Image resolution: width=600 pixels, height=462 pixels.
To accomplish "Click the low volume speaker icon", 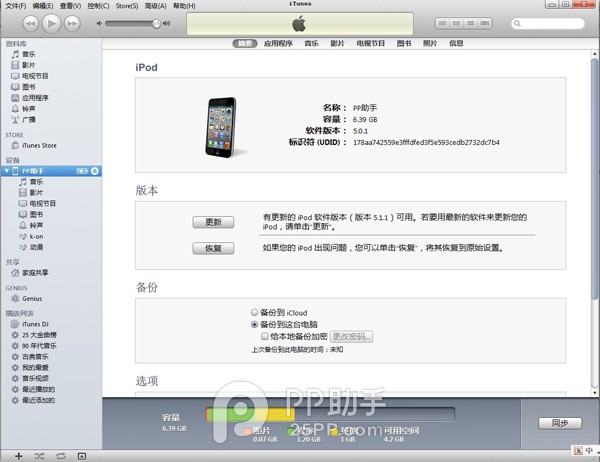I will coord(99,23).
